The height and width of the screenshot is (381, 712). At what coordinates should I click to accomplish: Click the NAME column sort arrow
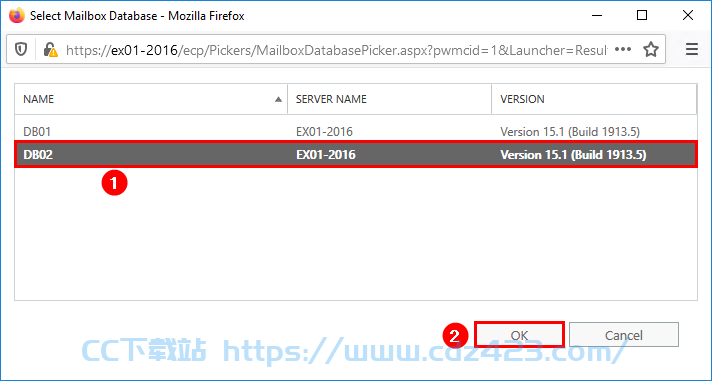278,99
